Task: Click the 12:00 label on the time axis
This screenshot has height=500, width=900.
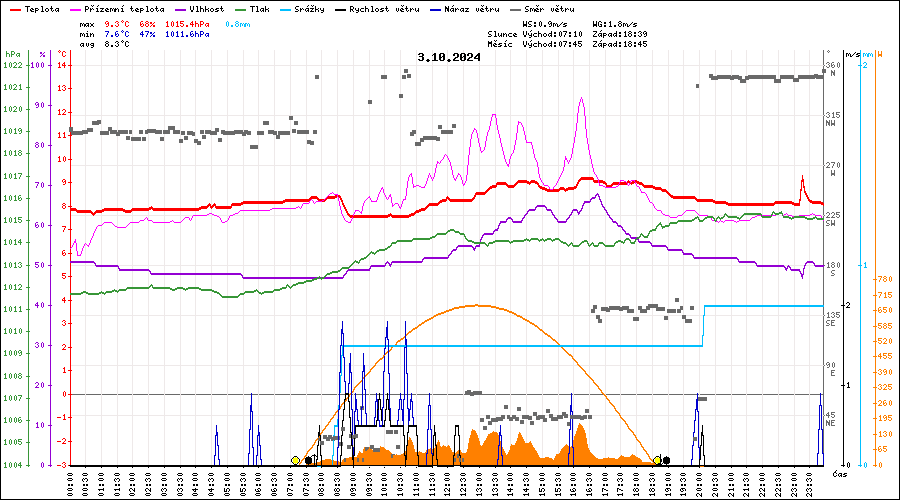Action: point(448,483)
